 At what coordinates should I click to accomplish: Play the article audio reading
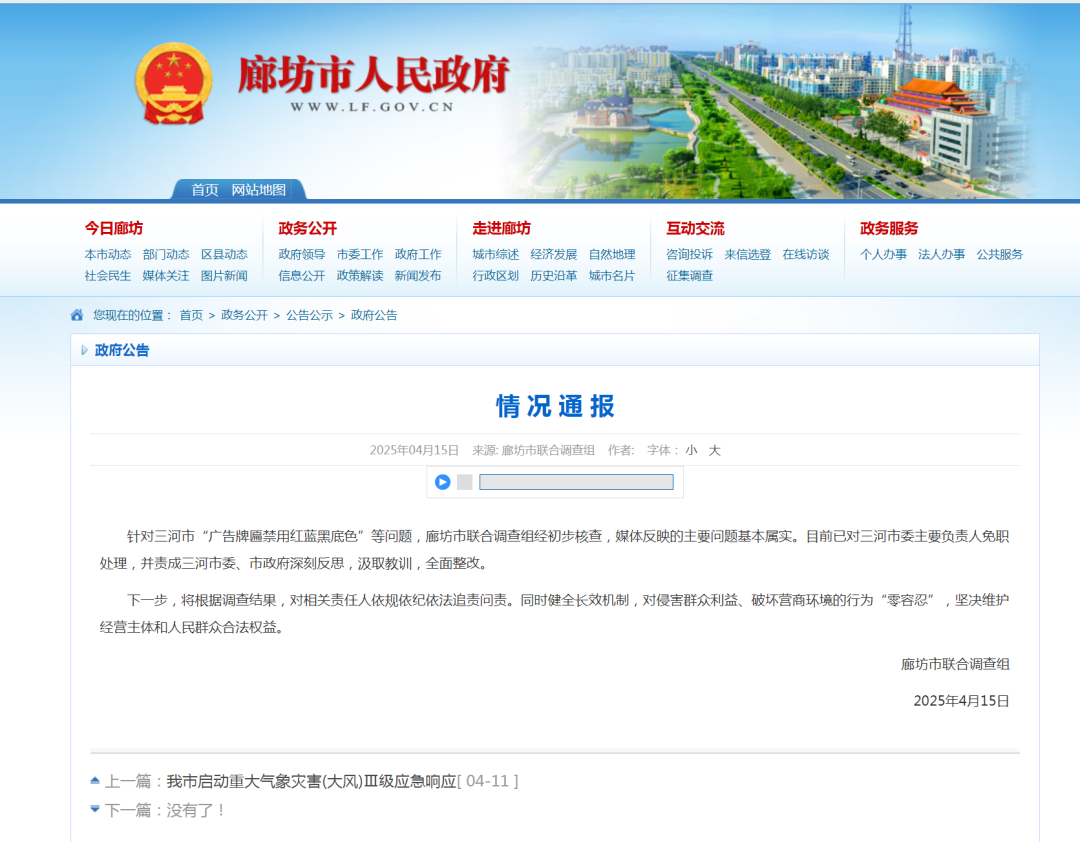click(x=442, y=482)
